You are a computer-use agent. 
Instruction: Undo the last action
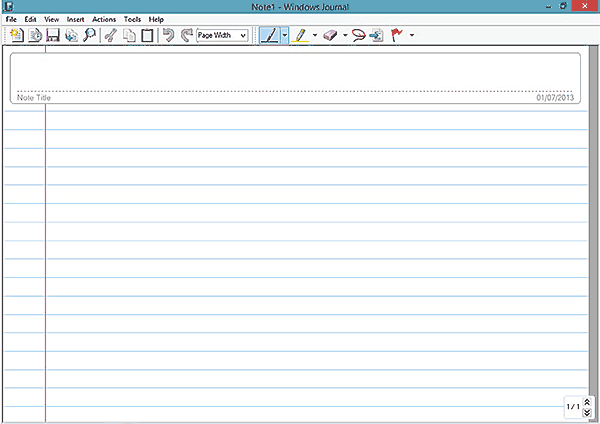168,35
